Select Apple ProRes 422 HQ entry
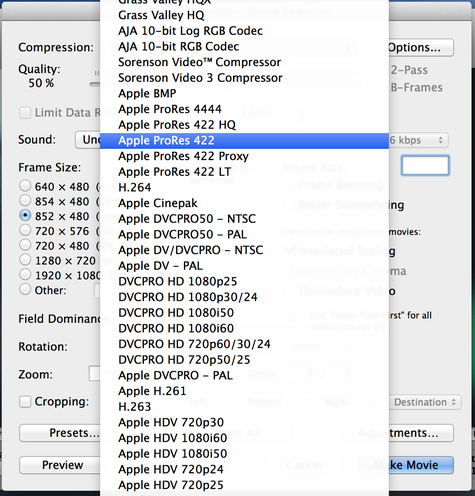475x496 pixels. [244, 125]
